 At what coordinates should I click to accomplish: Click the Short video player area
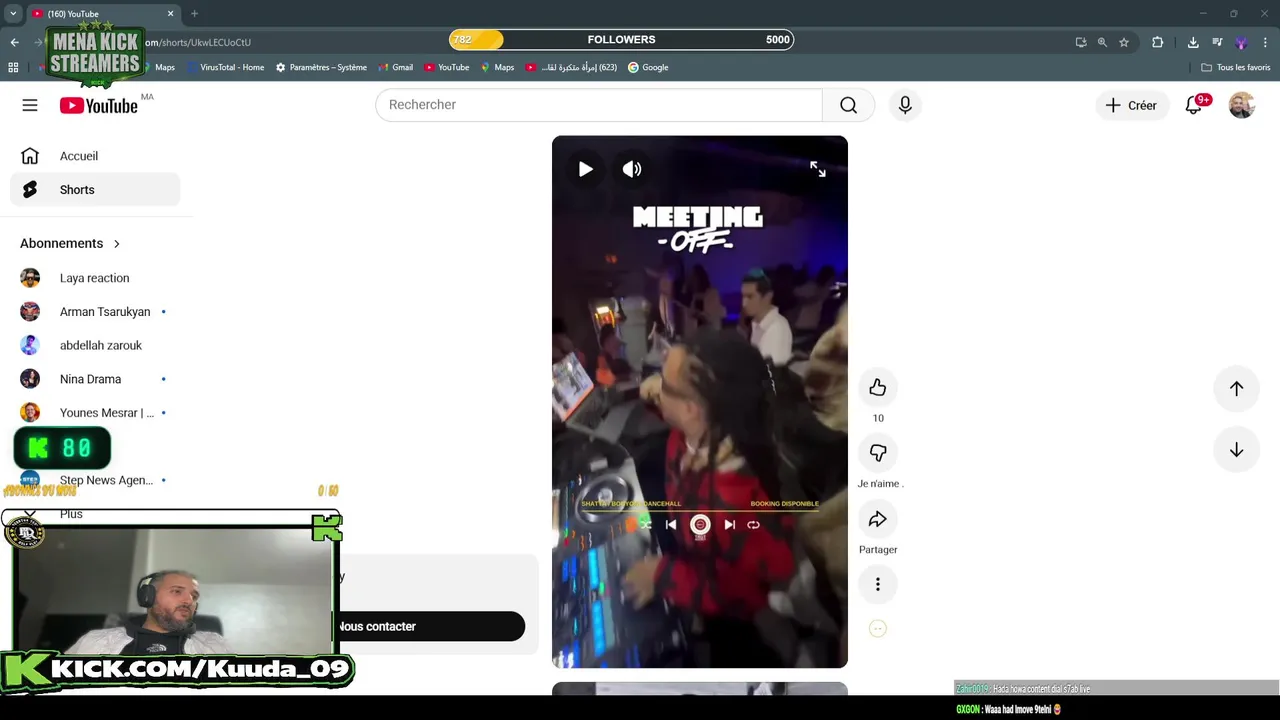(x=700, y=402)
